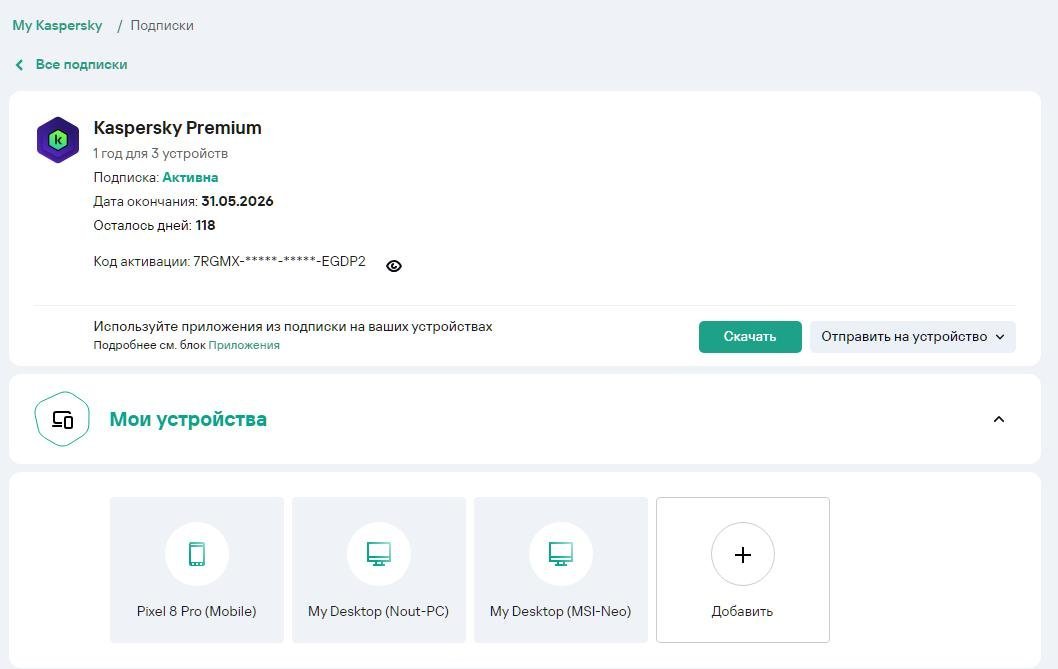The width and height of the screenshot is (1058, 669).
Task: Select the Pixel 8 Pro phone icon
Action: point(197,554)
